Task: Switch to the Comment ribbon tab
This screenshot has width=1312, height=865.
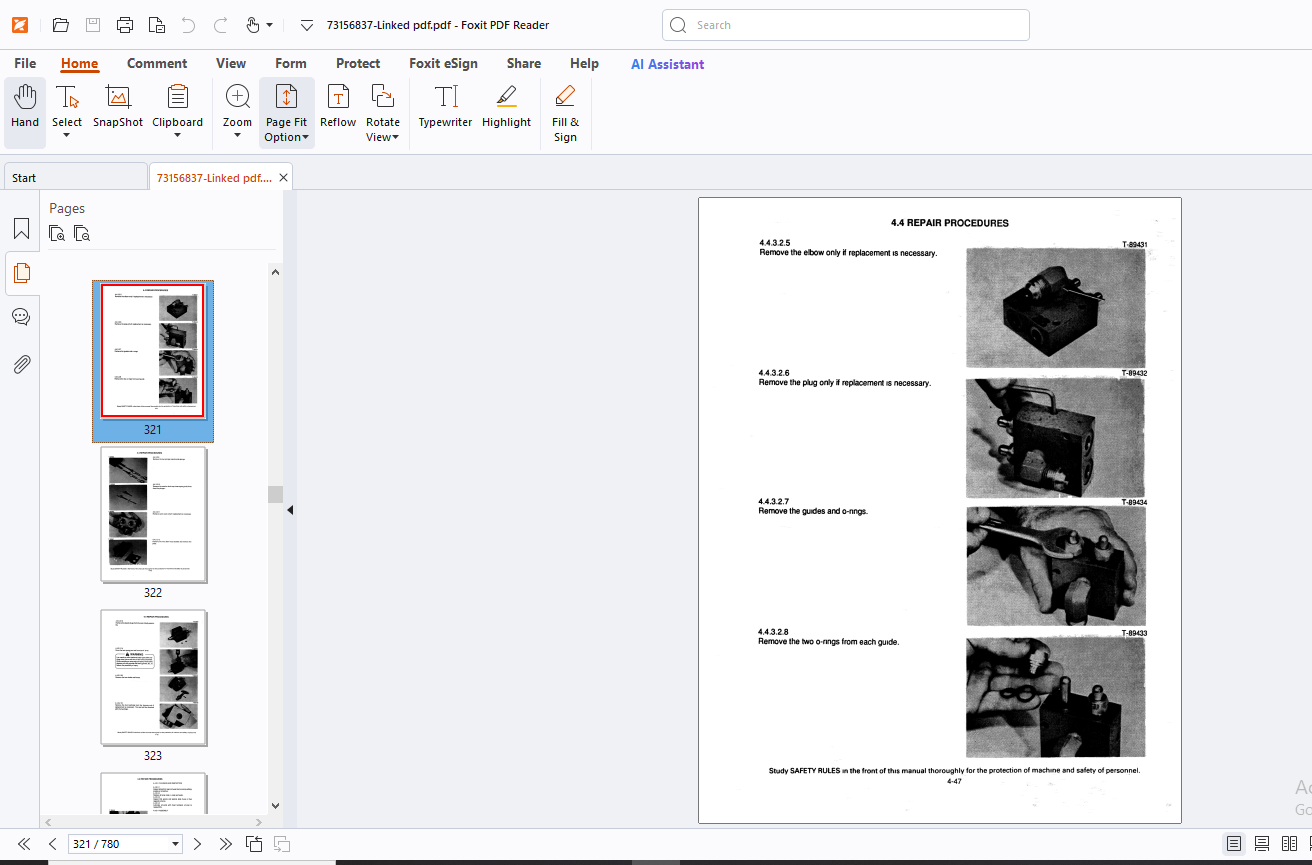Action: [x=157, y=63]
